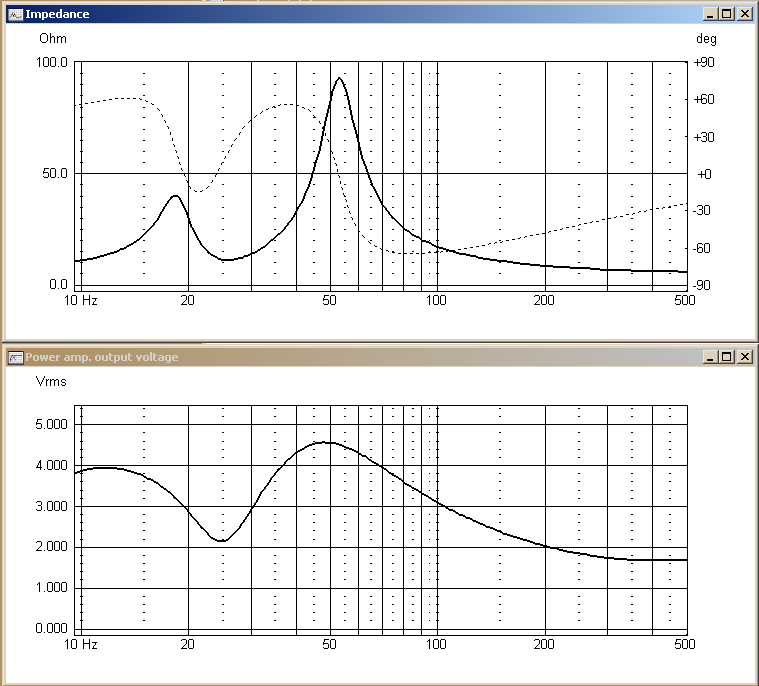Click the 1.000 Vrms axis value
This screenshot has height=686, width=759.
(x=51, y=587)
